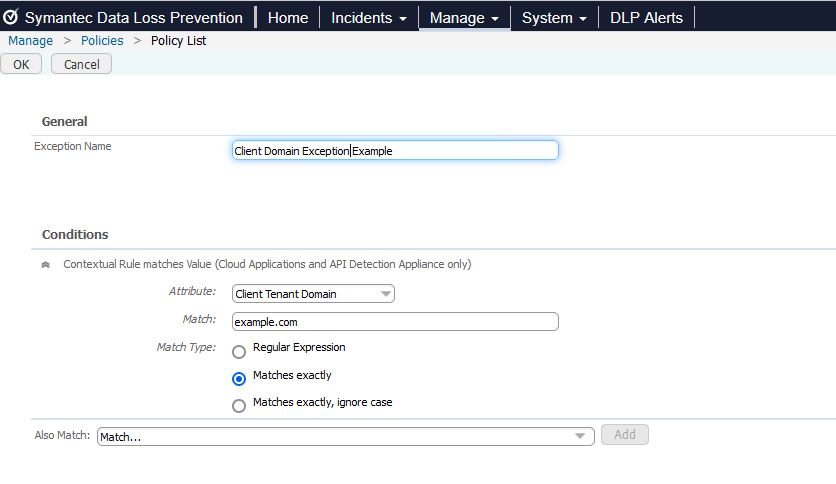The width and height of the screenshot is (836, 484).
Task: Click the Policy List breadcrumb text
Action: [x=179, y=41]
